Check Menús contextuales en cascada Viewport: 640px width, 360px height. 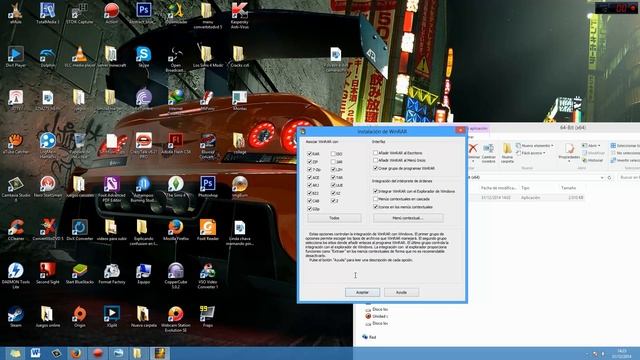click(x=375, y=199)
